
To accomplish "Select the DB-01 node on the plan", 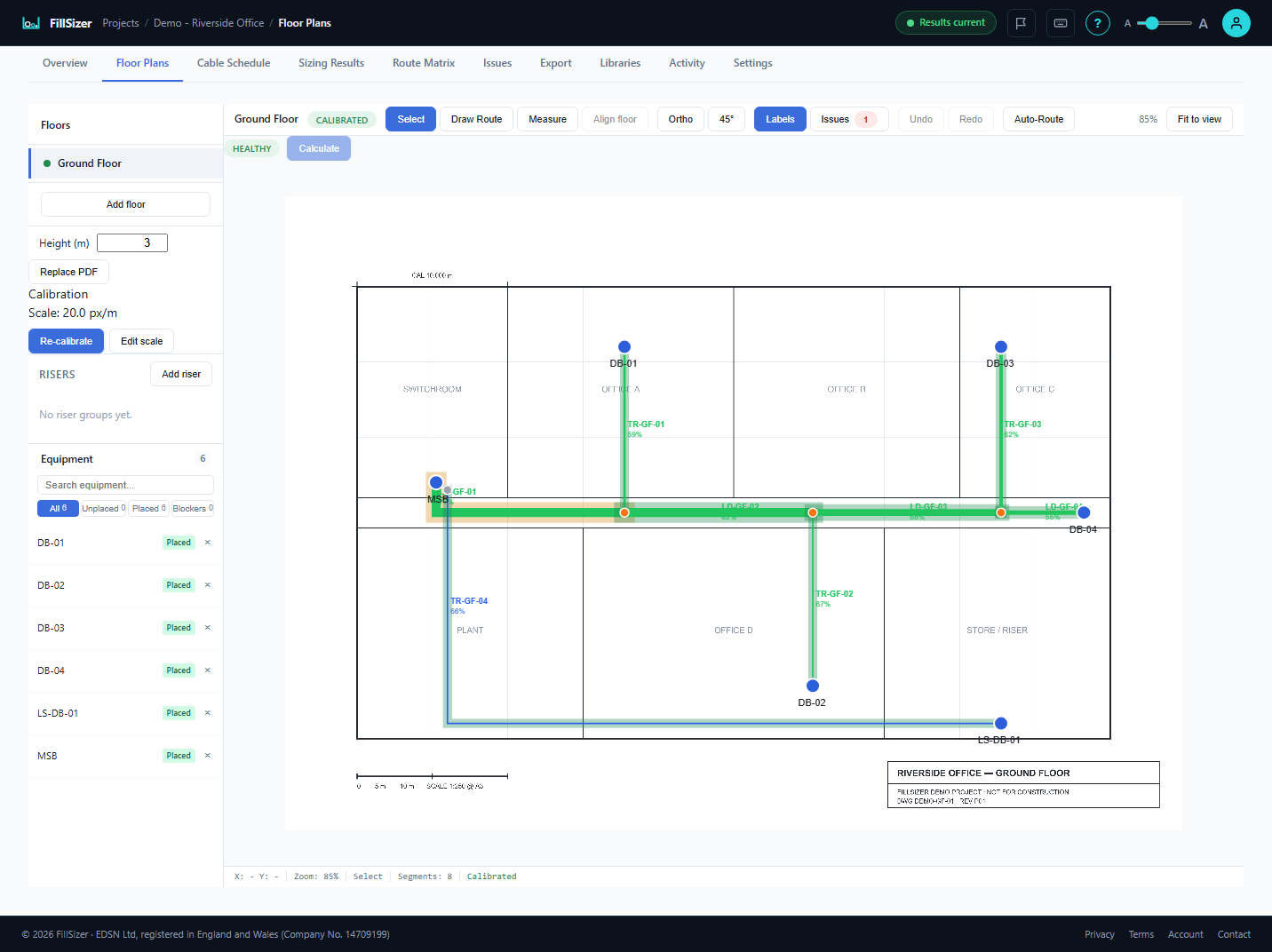I will coord(624,347).
